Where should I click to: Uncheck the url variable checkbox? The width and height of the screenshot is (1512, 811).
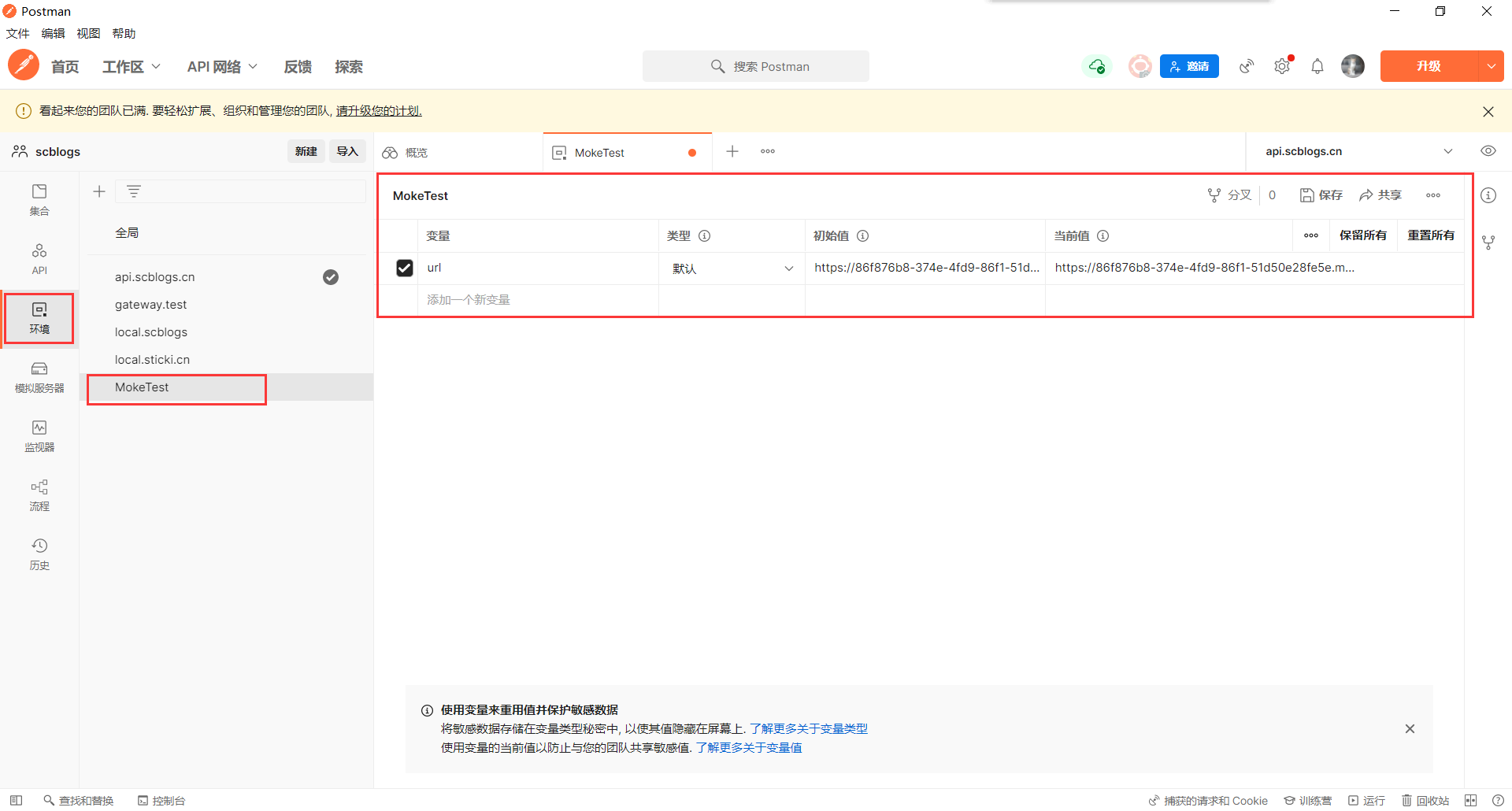pos(405,268)
